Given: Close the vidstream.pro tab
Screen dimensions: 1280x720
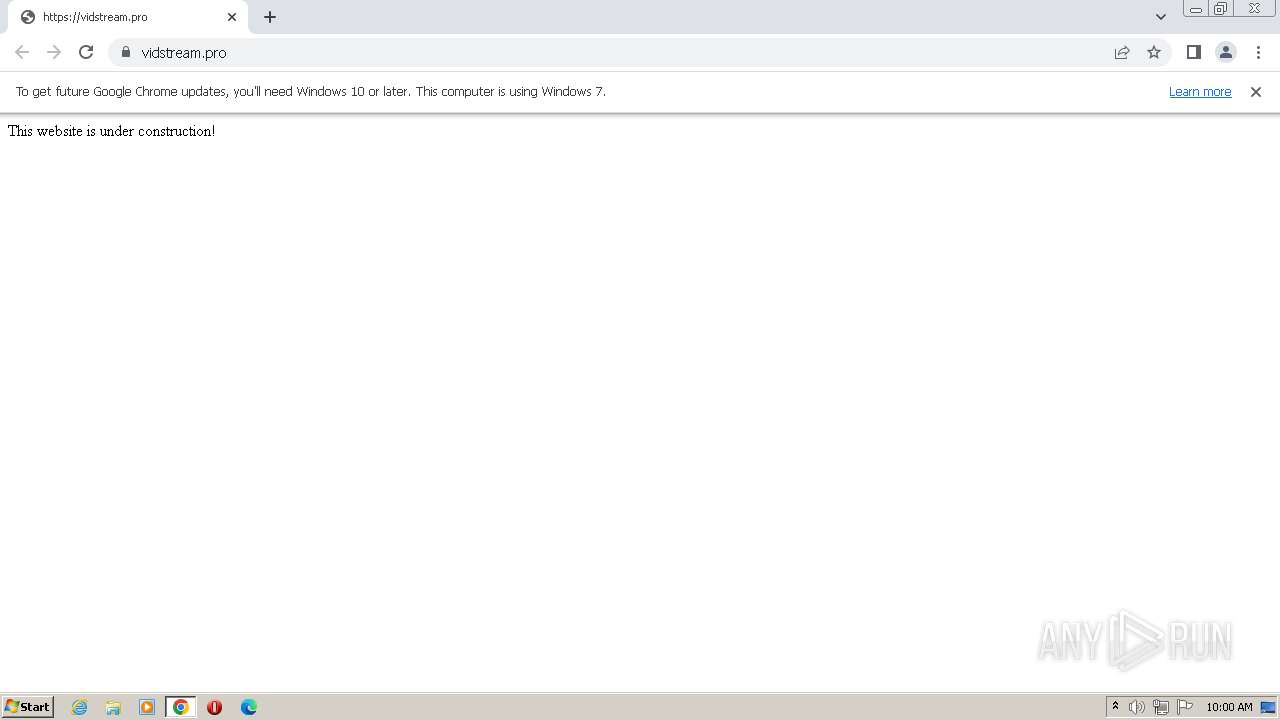Looking at the screenshot, I should pyautogui.click(x=232, y=17).
